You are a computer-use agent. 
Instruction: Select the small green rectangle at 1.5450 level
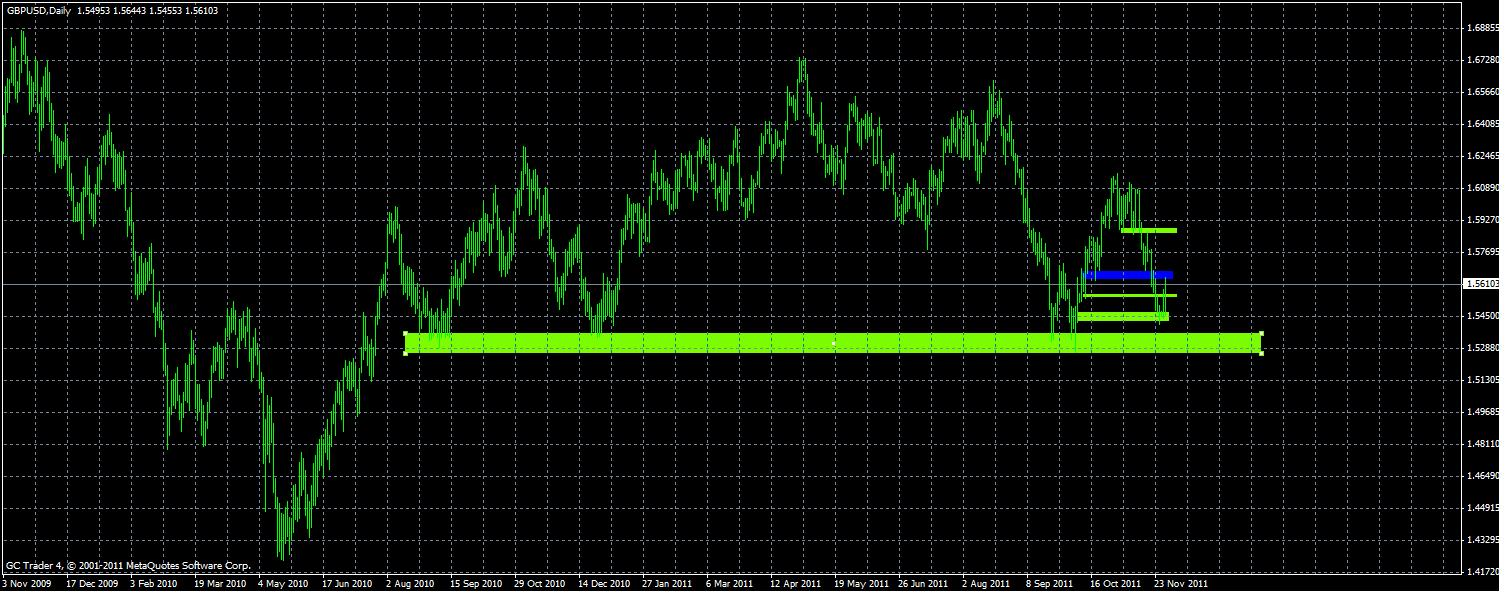click(1123, 317)
